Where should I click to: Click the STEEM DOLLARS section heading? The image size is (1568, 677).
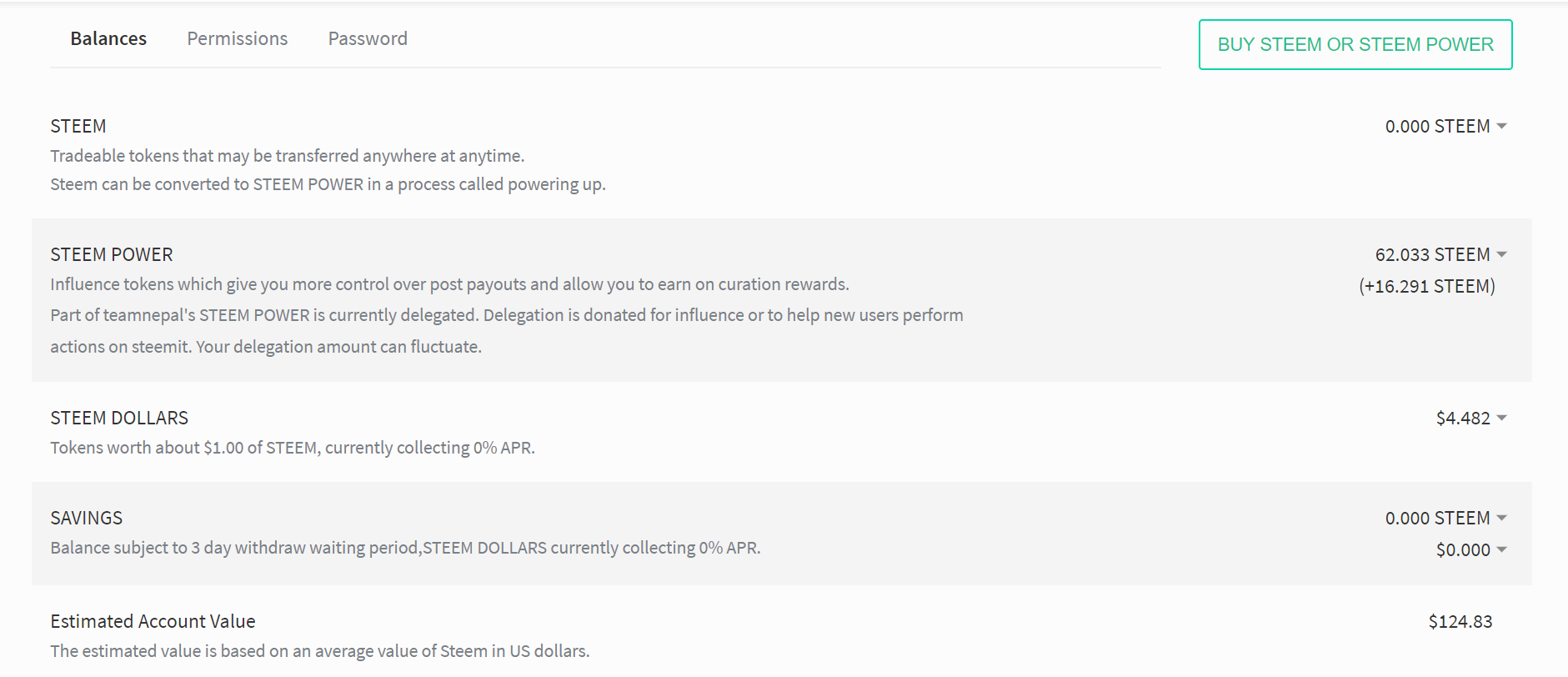(x=119, y=418)
